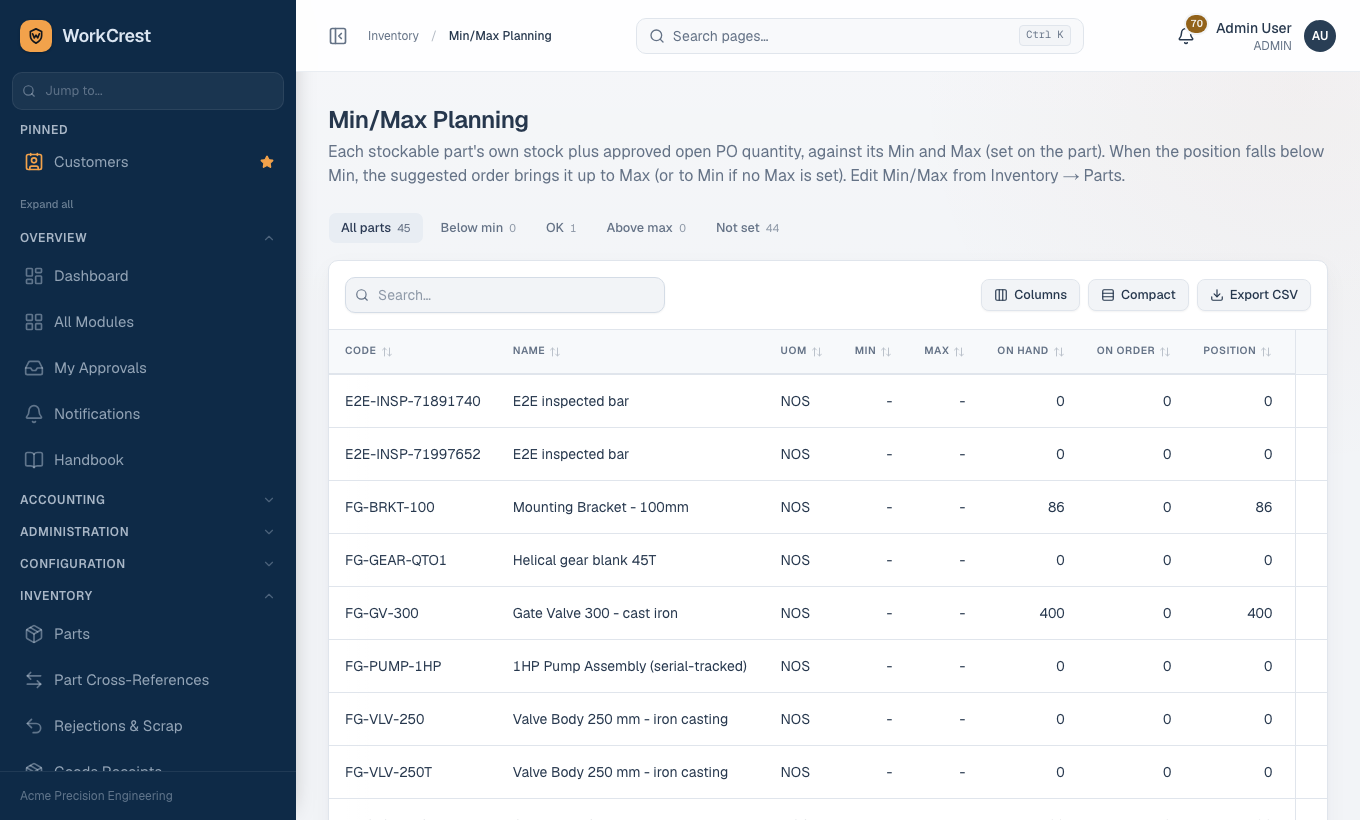Screen dimensions: 1360x820
Task: Click the Expand all link
Action: 47,204
